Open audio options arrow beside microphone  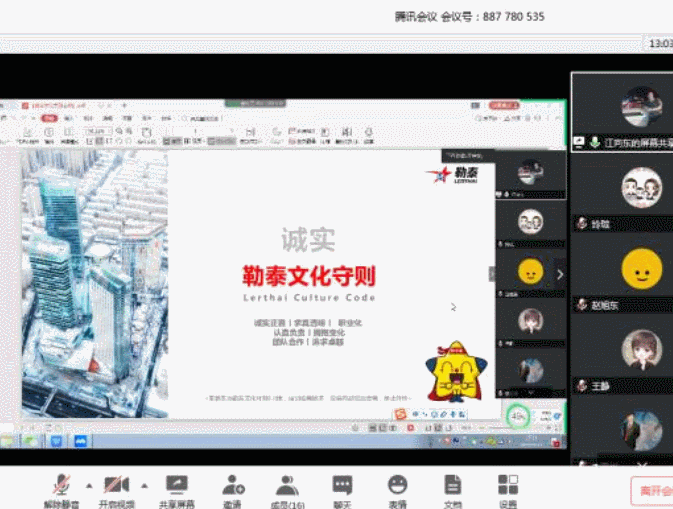point(89,486)
